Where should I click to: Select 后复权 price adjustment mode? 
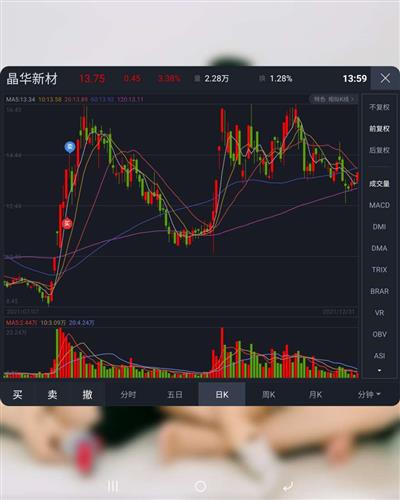[x=379, y=150]
